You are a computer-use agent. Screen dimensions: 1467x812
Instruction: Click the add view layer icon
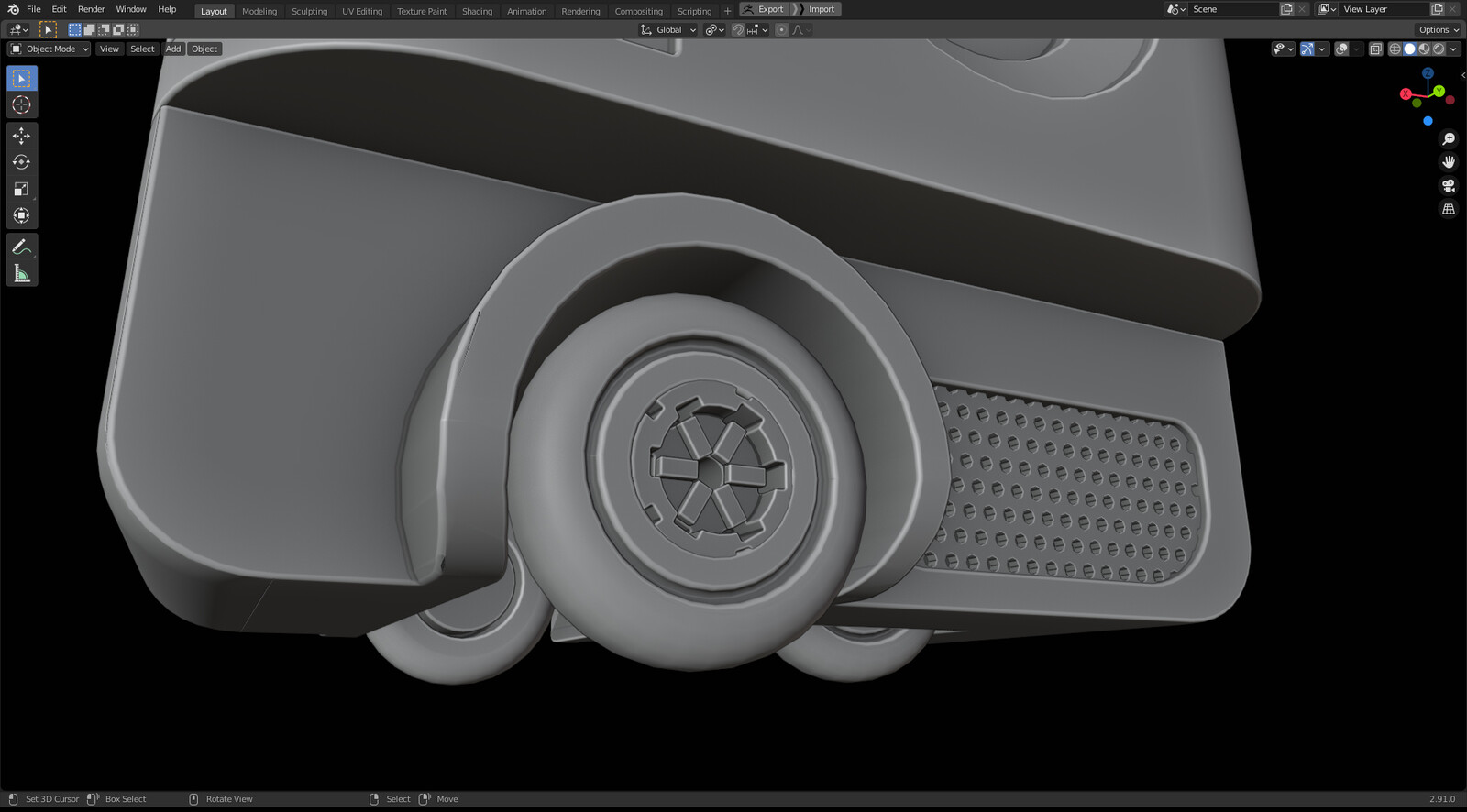(x=1437, y=9)
